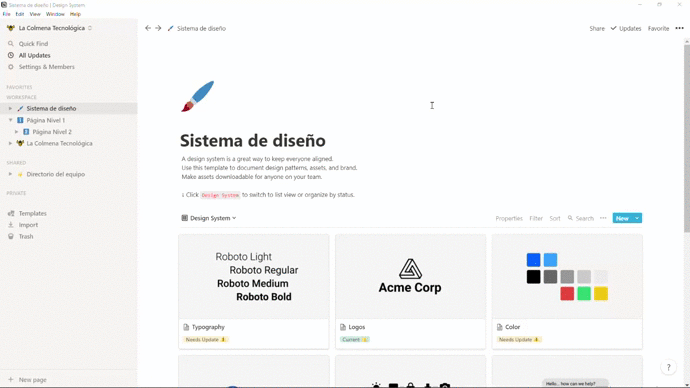The height and width of the screenshot is (388, 690).
Task: Open the New button dropdown arrow
Action: [x=637, y=218]
